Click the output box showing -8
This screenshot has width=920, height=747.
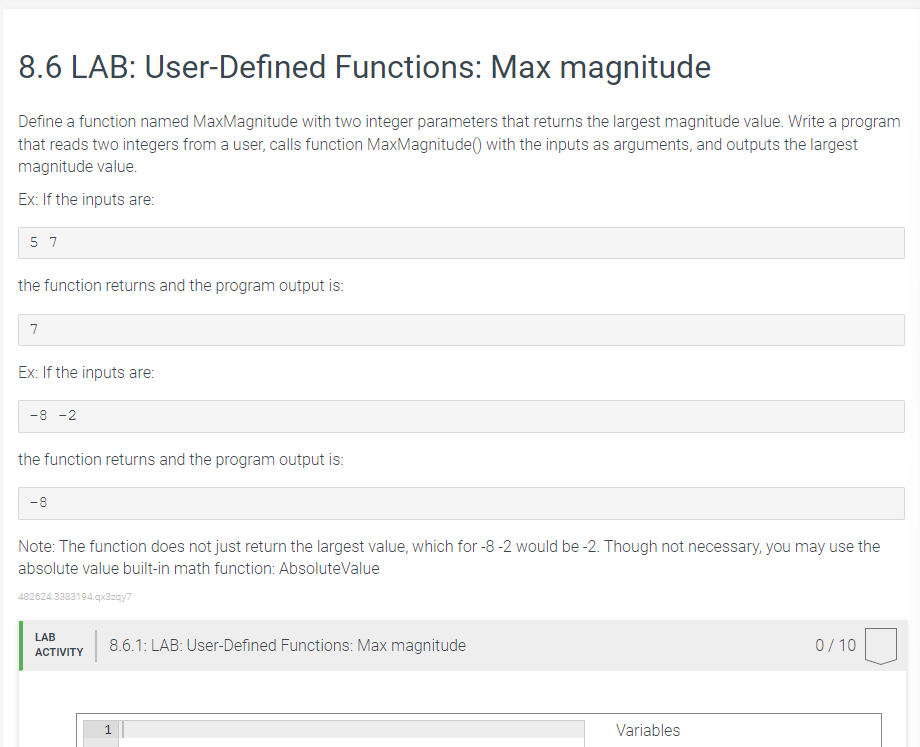[x=461, y=503]
